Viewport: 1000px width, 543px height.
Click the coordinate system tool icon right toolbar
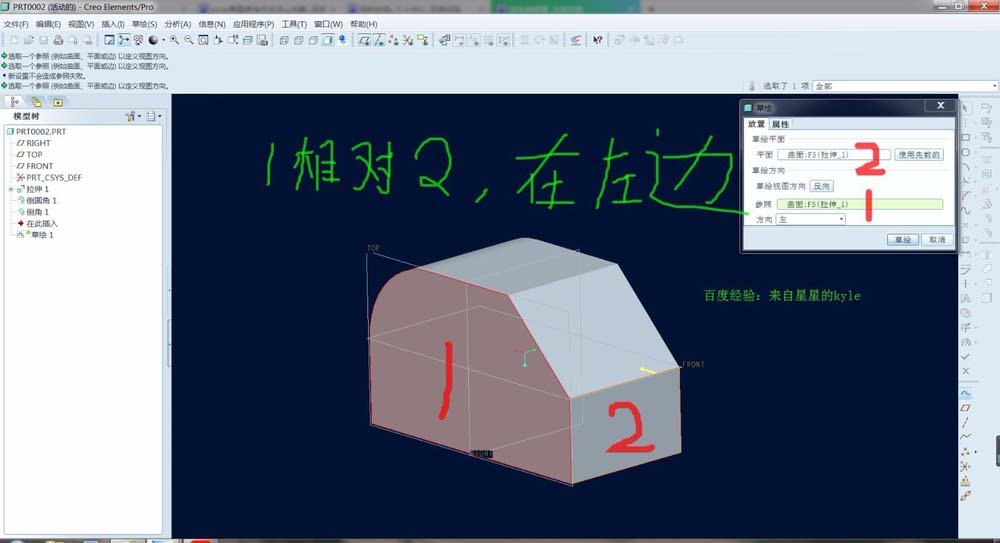pyautogui.click(x=966, y=466)
